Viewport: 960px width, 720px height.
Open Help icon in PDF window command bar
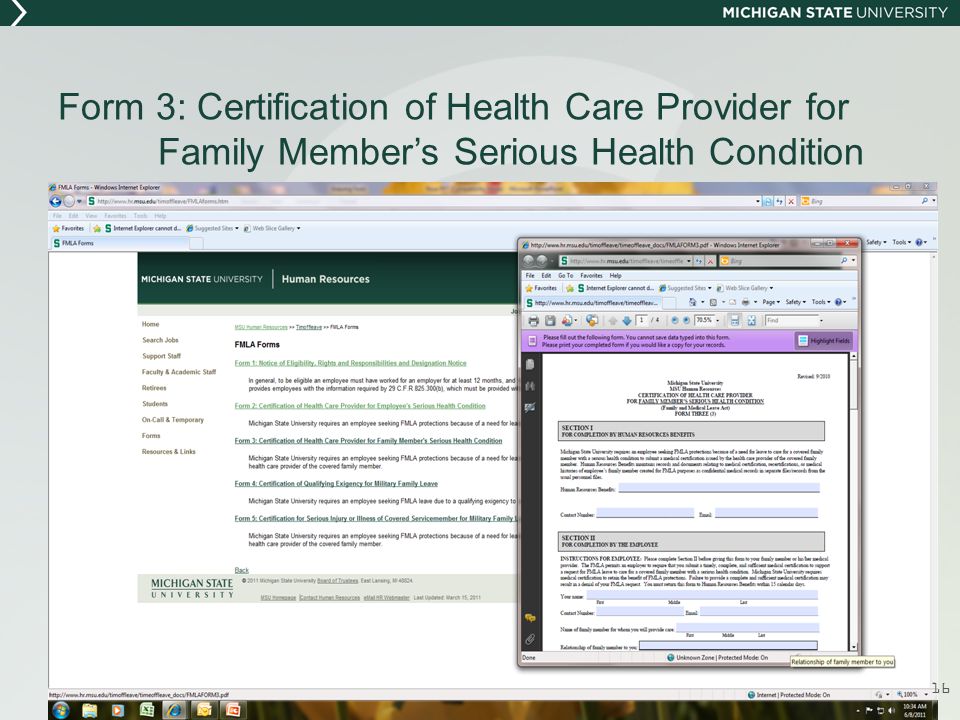pos(839,302)
